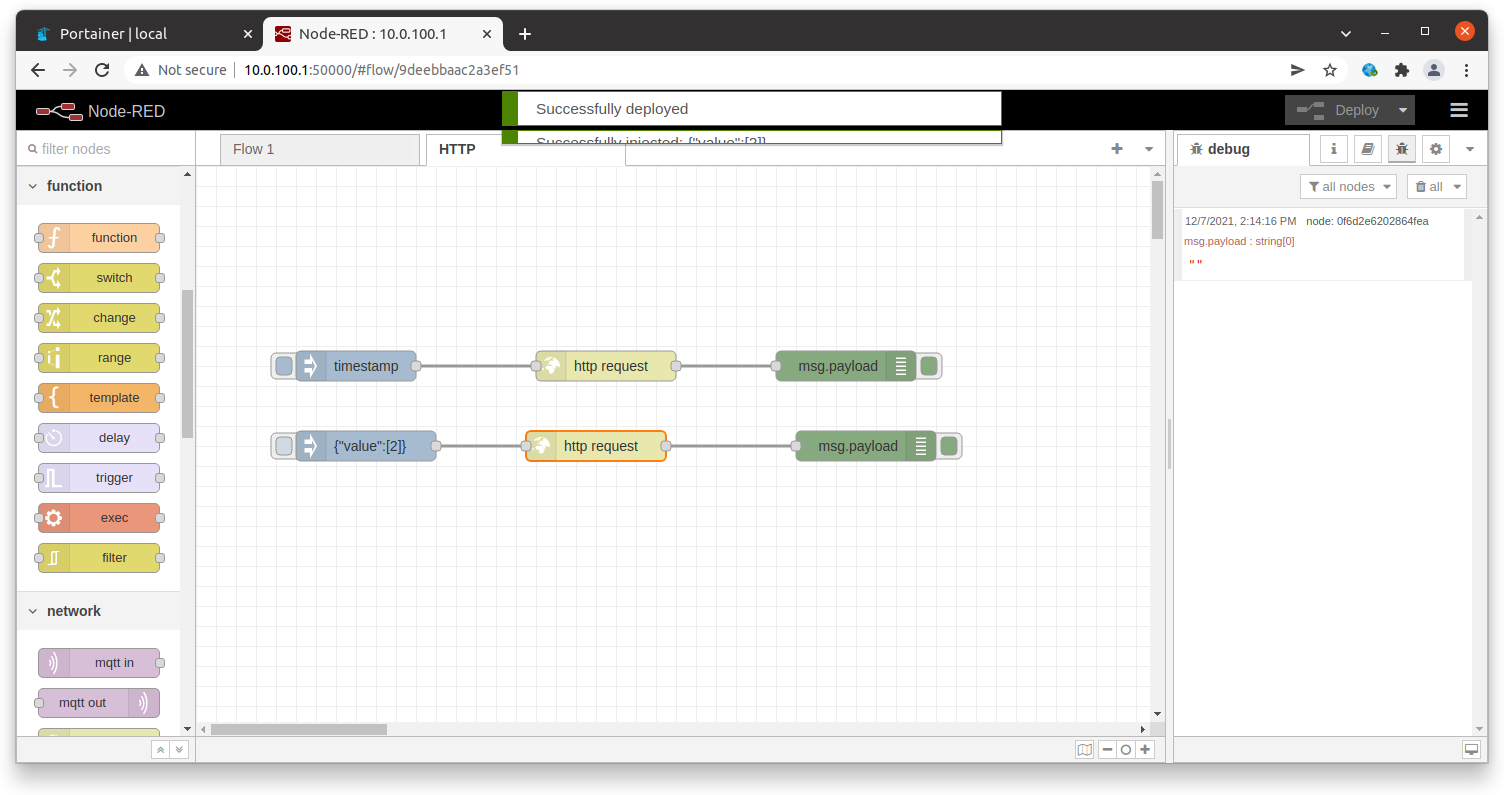The image size is (1504, 795).
Task: Trigger the timestamp inject node button
Action: [284, 366]
